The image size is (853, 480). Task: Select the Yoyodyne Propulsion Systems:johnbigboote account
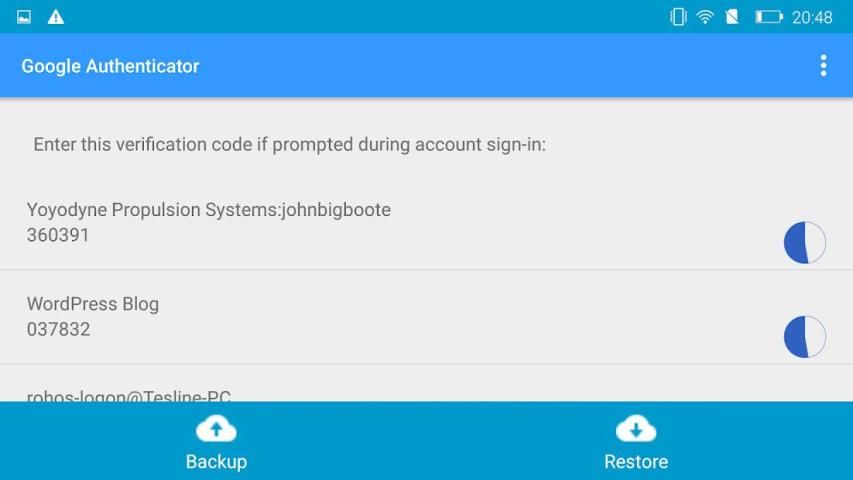[x=426, y=223]
